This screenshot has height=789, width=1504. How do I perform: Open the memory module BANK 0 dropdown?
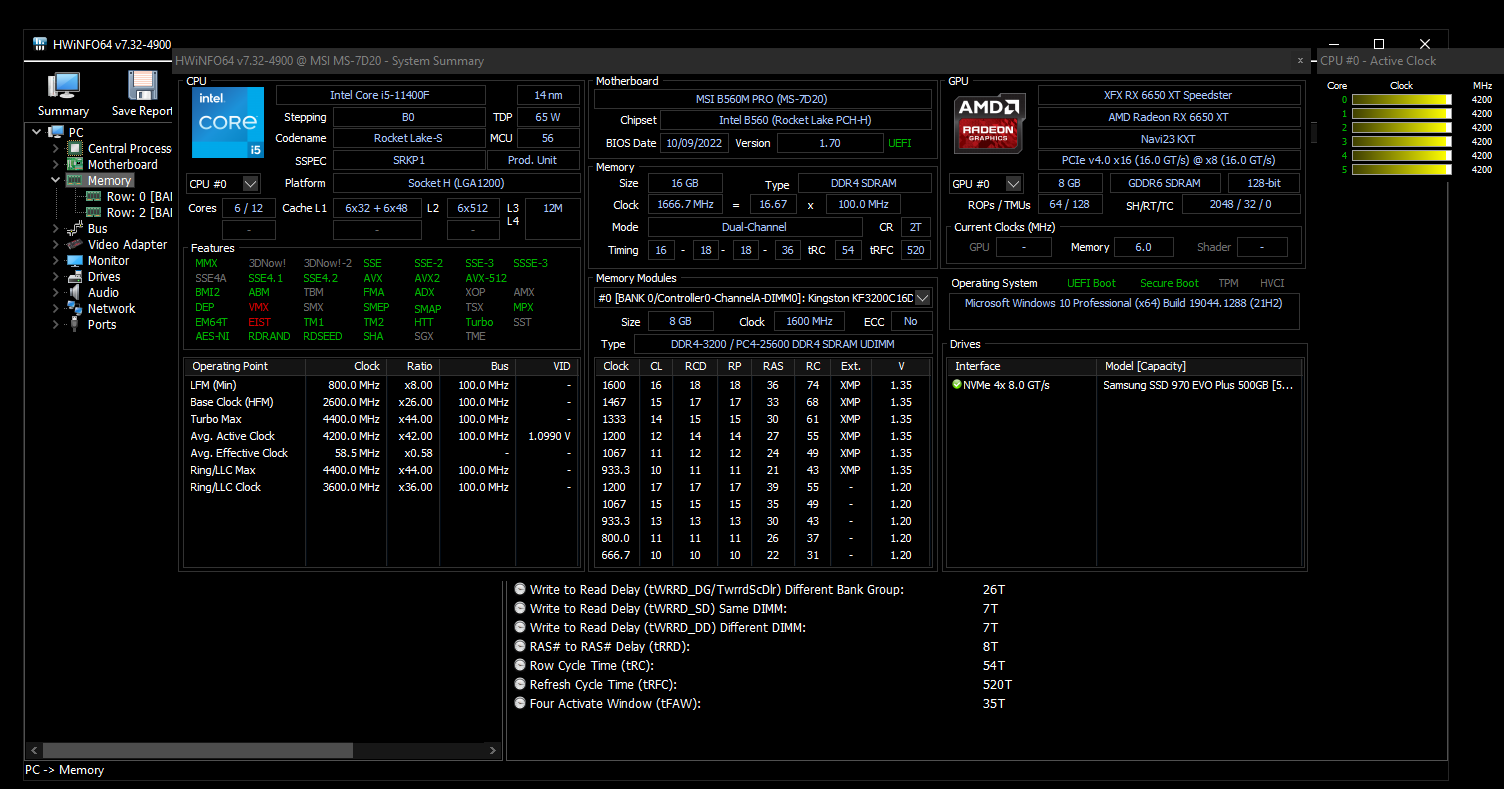[x=922, y=298]
